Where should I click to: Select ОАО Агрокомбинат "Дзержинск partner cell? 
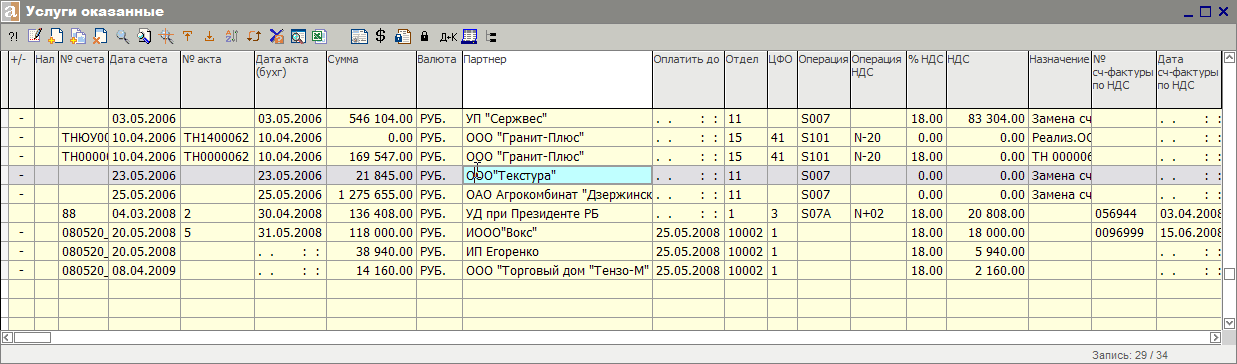point(557,194)
